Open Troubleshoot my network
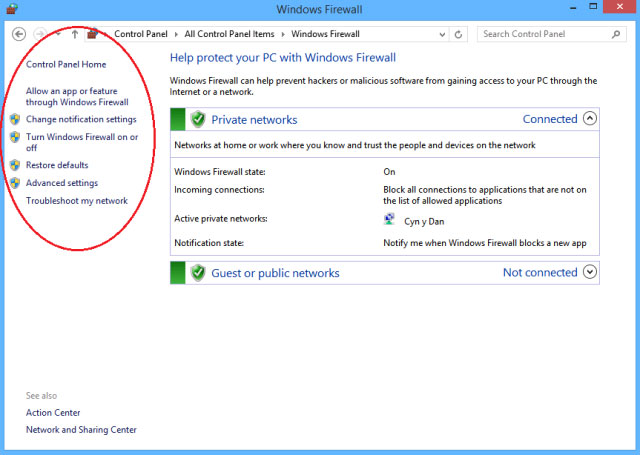 pos(77,201)
